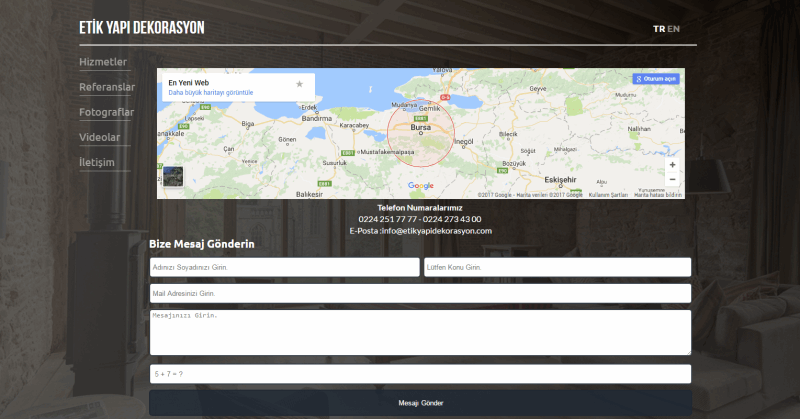Viewport: 800px width, 419px height.
Task: Click the Bursa location marker on map
Action: point(421,133)
